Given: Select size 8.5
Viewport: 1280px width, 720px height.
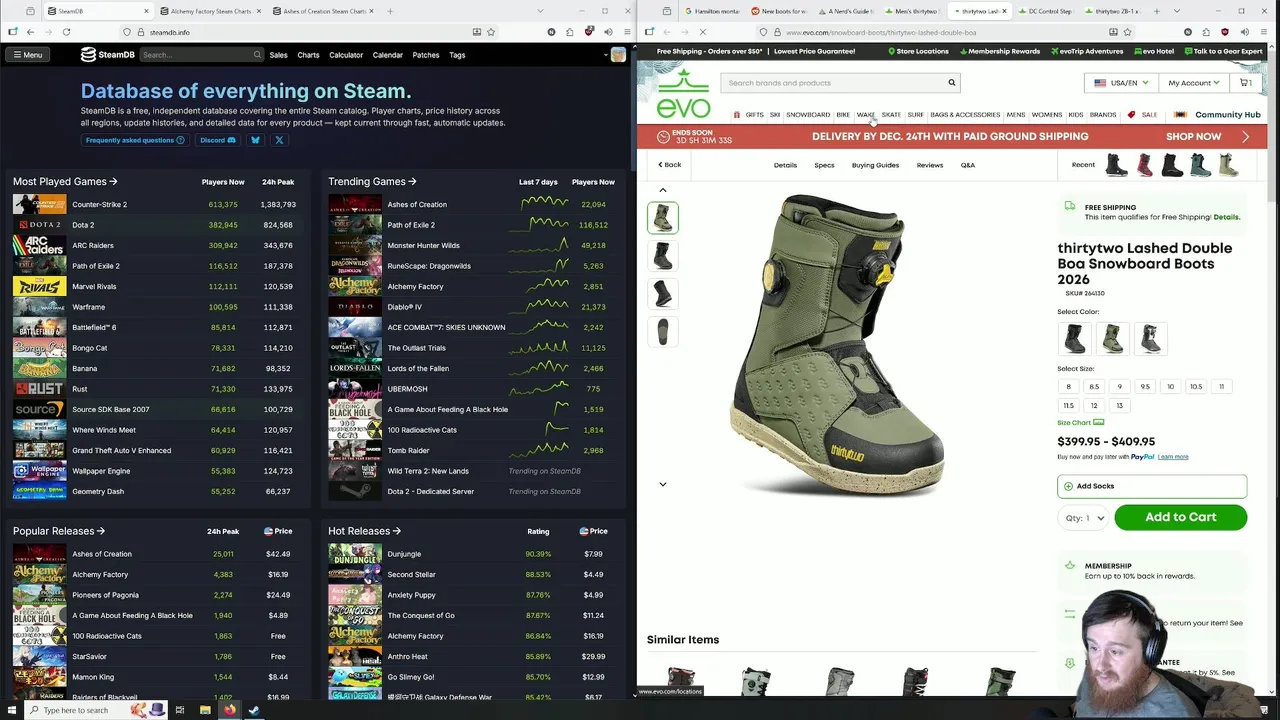Looking at the screenshot, I should click(x=1094, y=386).
